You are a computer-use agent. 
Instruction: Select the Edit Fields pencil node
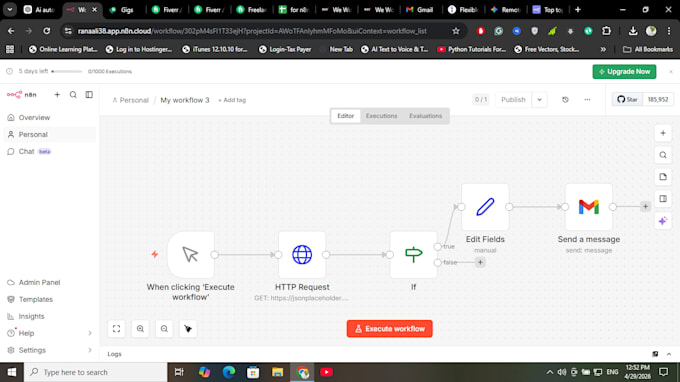point(485,207)
